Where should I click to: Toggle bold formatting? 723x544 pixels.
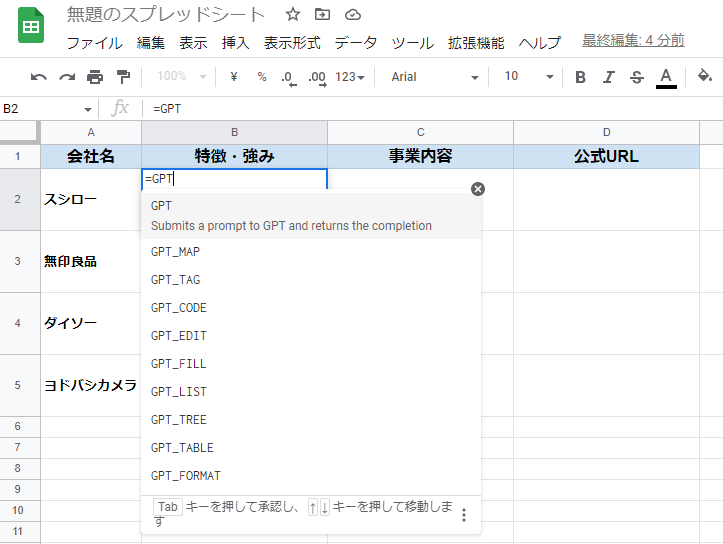tap(581, 77)
